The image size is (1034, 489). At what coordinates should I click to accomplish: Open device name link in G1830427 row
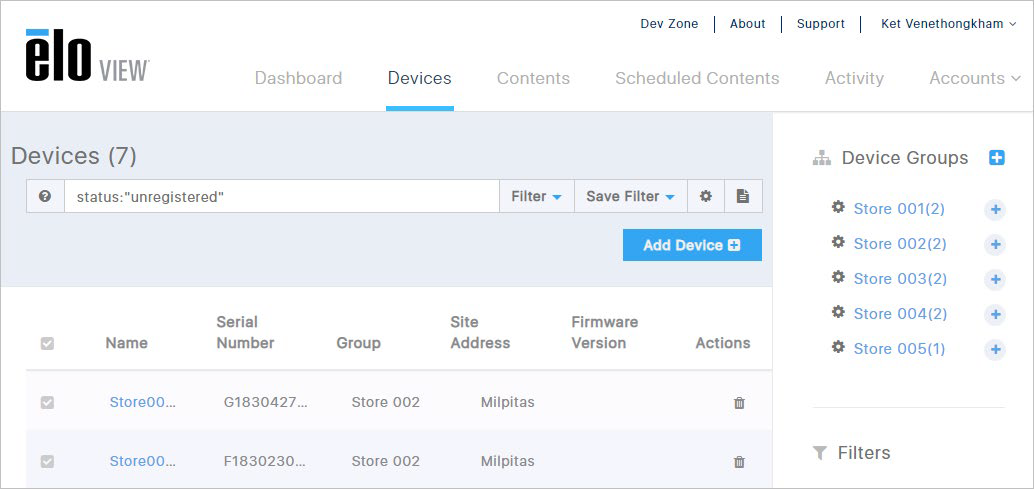click(142, 402)
